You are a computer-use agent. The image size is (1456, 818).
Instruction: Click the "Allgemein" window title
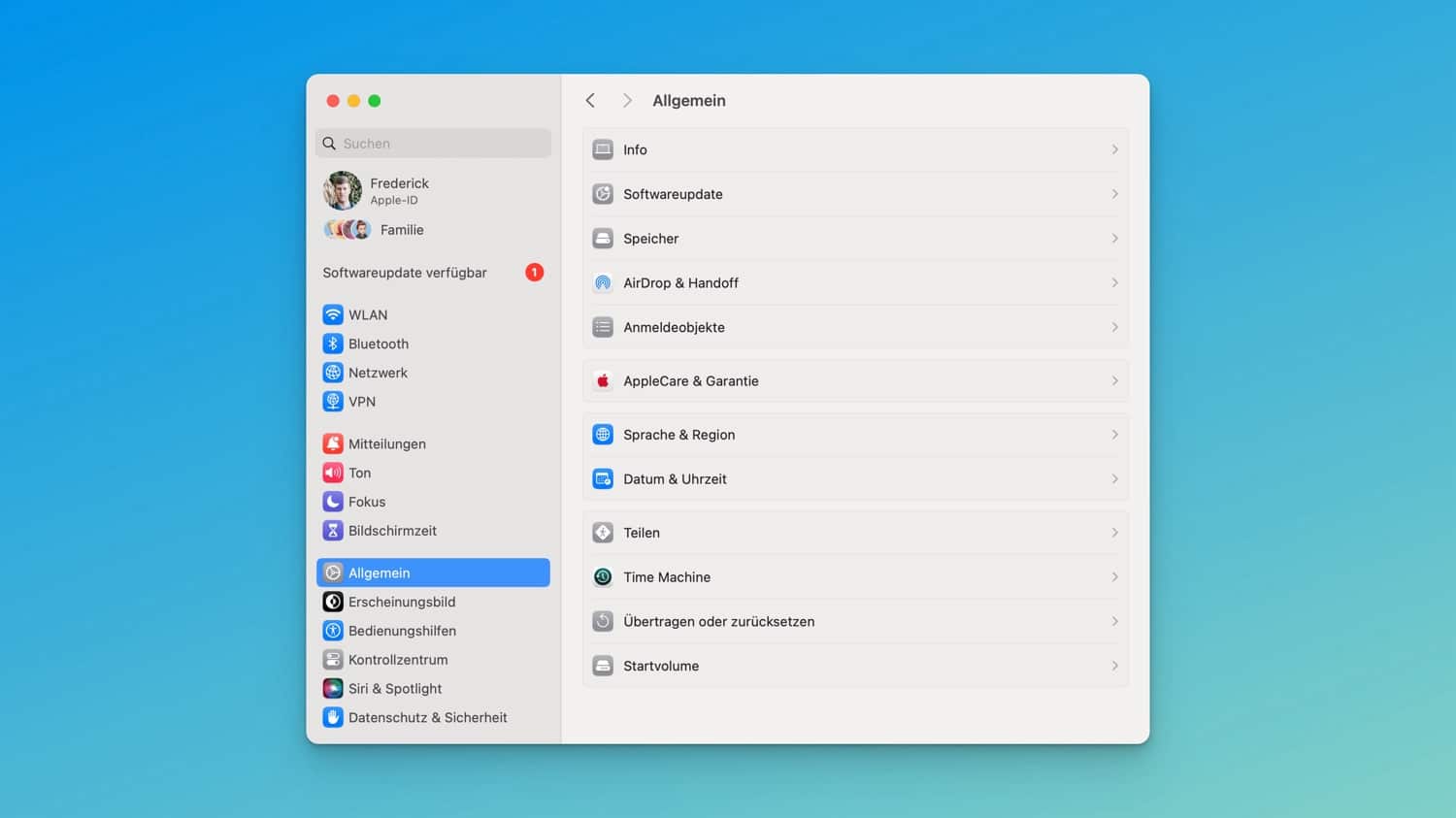689,101
